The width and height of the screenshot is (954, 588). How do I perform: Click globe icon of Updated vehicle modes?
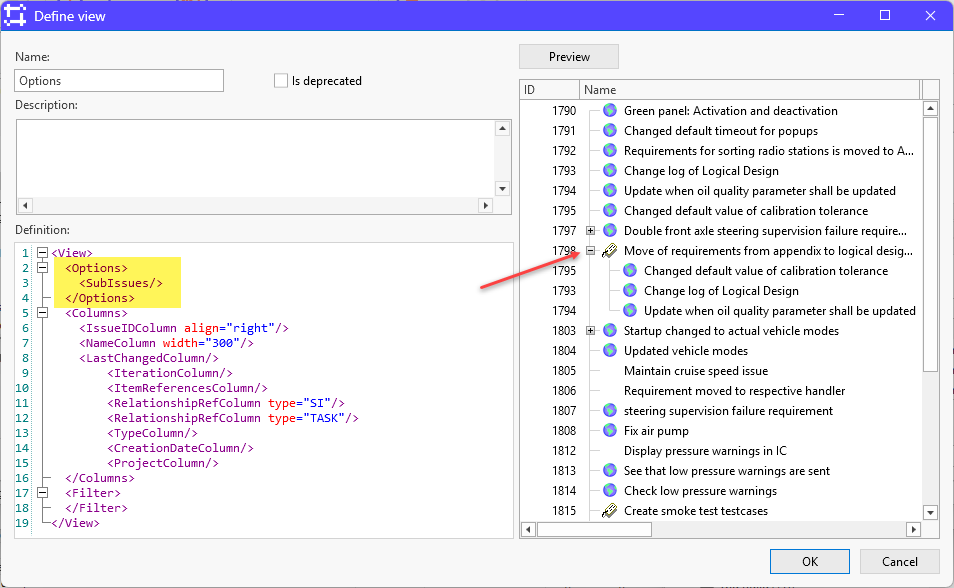610,351
